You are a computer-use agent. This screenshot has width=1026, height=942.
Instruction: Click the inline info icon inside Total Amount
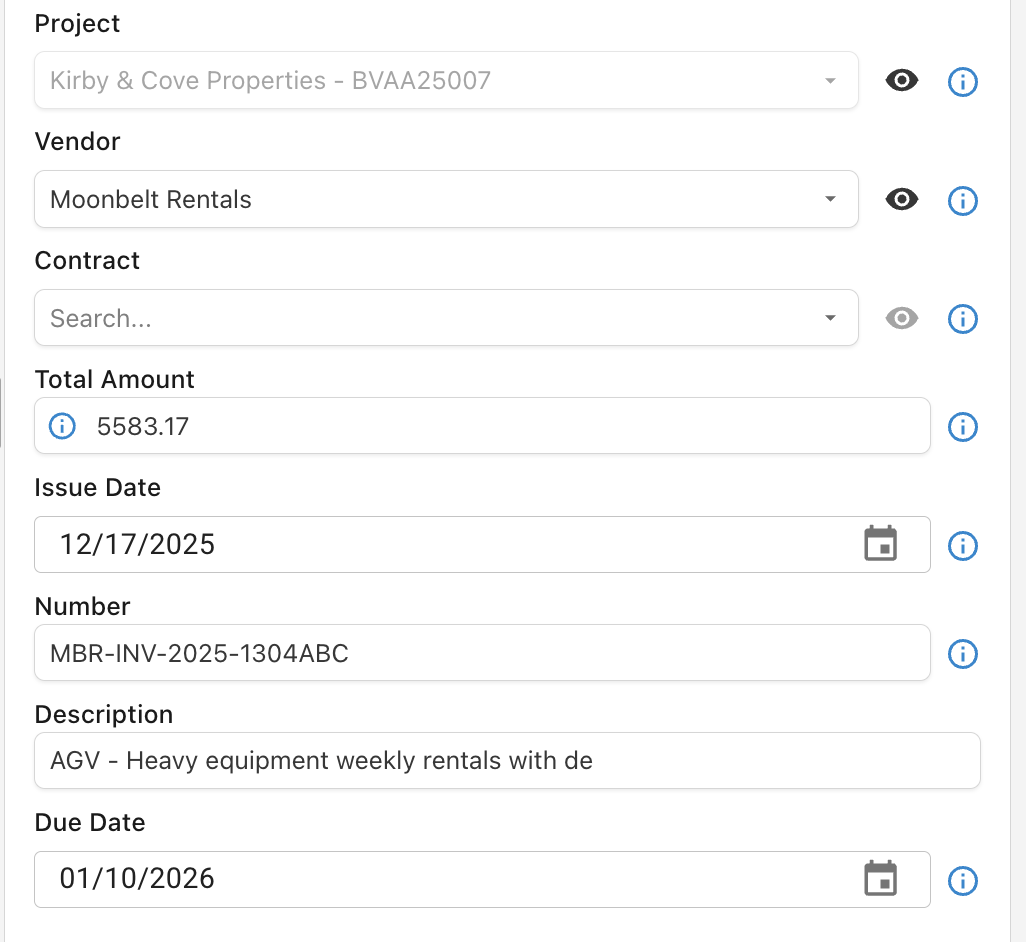click(x=61, y=426)
